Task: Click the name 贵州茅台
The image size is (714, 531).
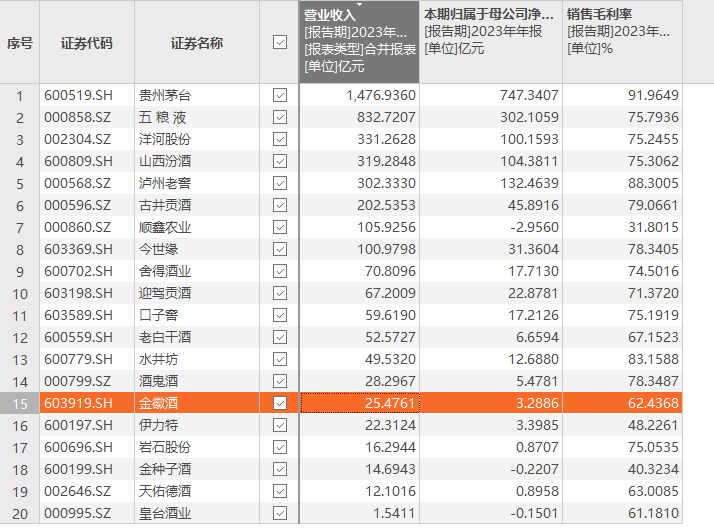Action: point(165,95)
